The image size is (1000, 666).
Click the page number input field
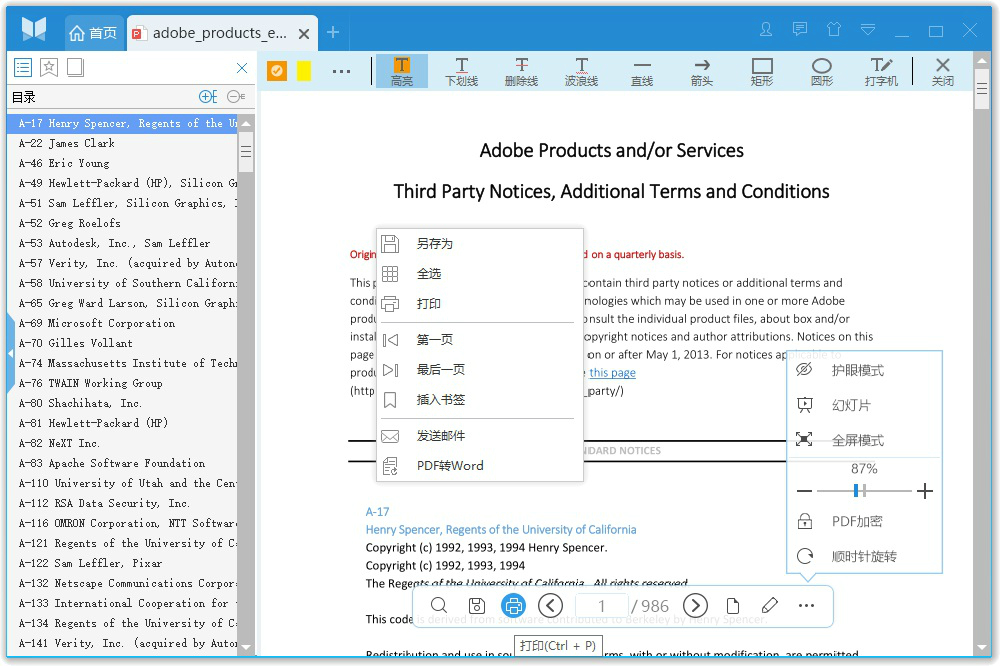tap(601, 605)
